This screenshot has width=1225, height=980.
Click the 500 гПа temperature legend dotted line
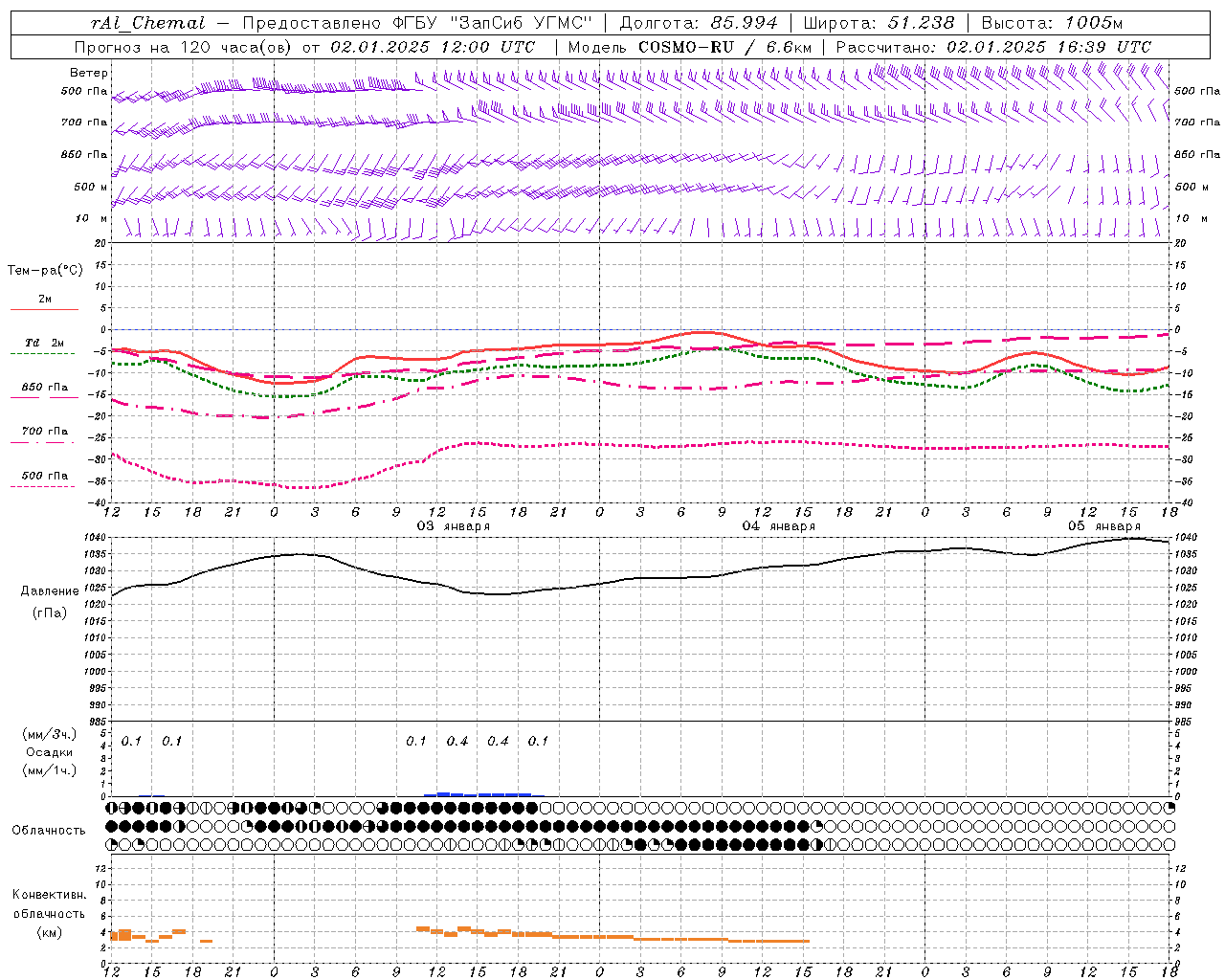[42, 486]
